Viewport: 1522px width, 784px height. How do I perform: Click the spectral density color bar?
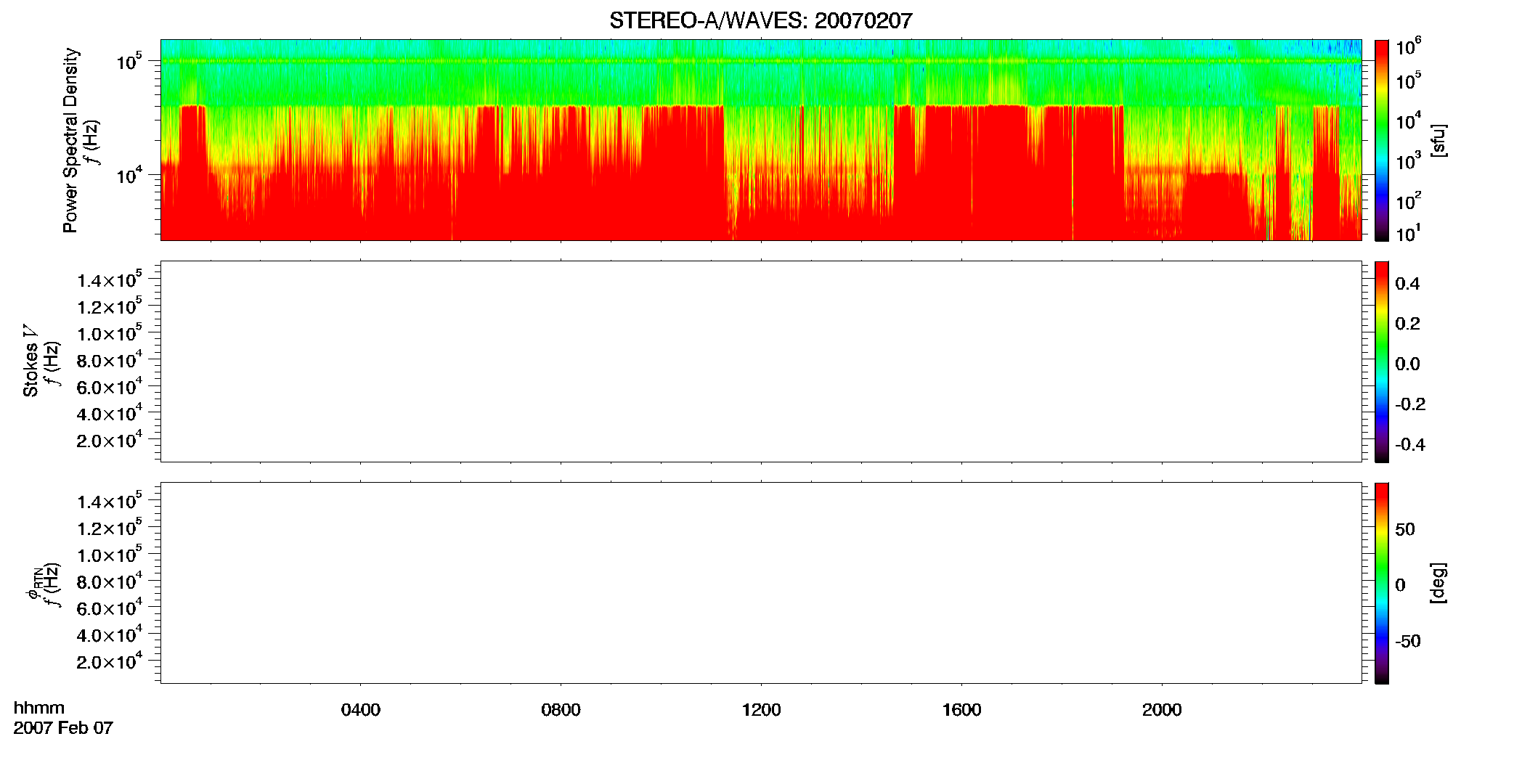click(x=1382, y=140)
